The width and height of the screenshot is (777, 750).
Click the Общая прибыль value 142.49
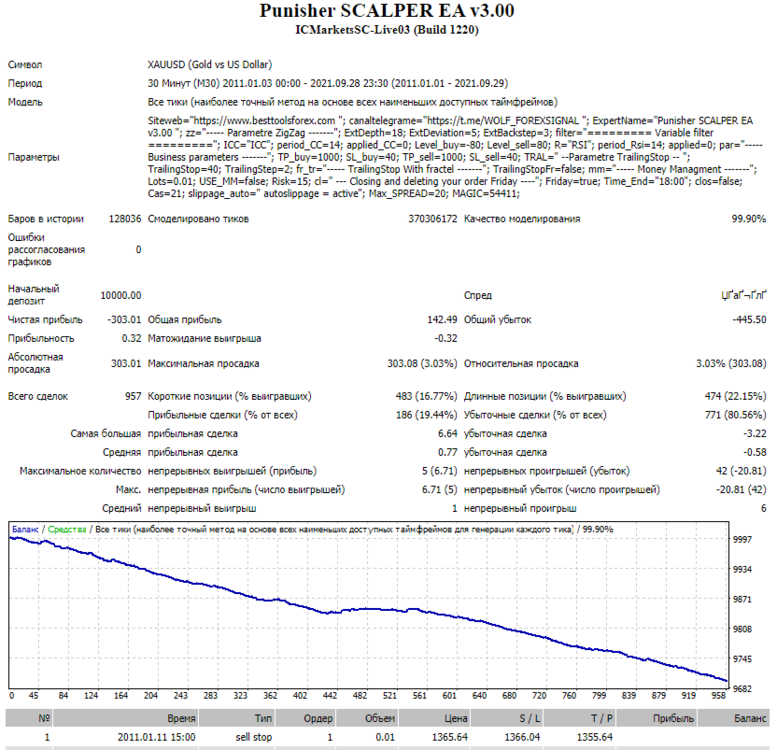(x=442, y=320)
